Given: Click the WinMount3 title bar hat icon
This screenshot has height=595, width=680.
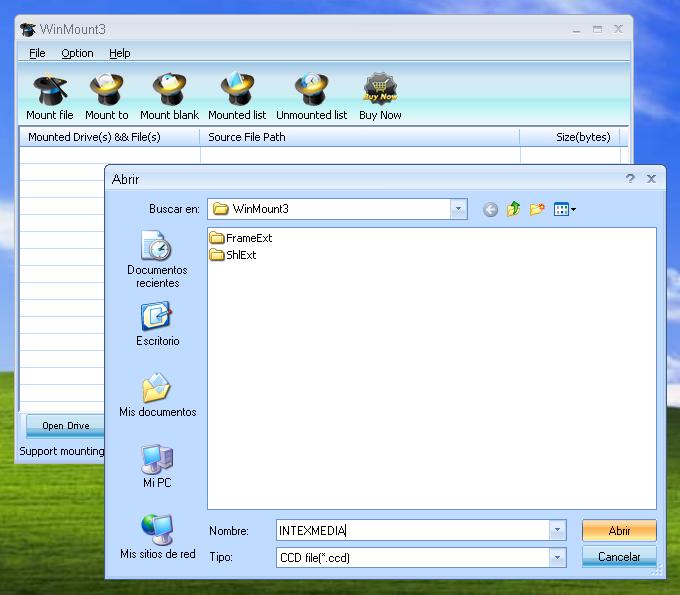Looking at the screenshot, I should coord(28,29).
